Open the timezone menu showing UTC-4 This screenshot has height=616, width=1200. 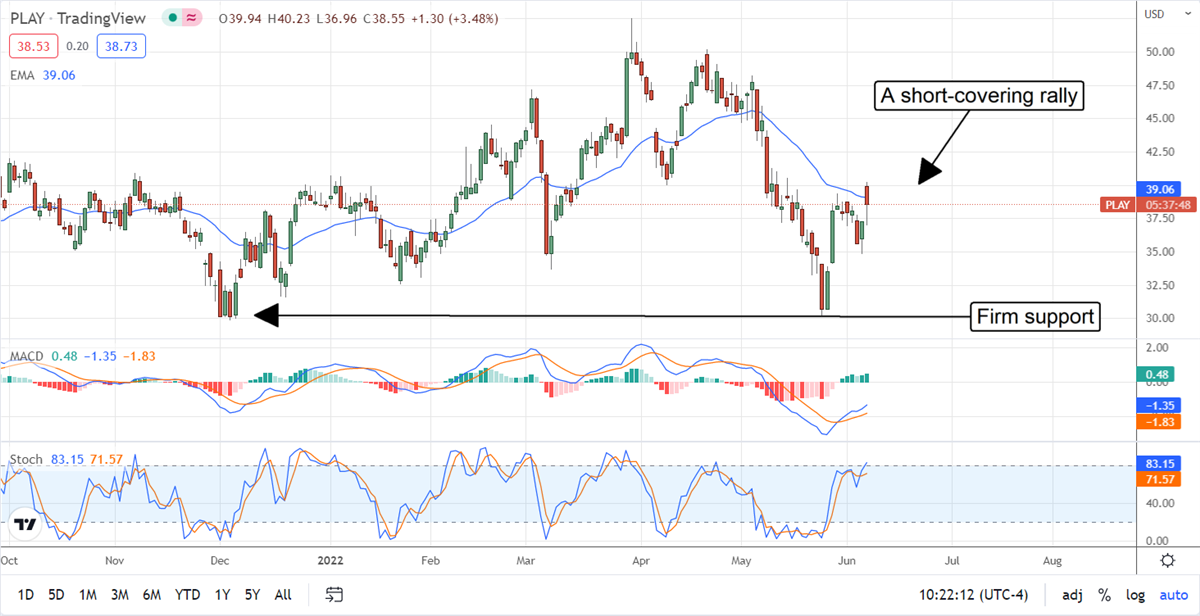point(966,595)
